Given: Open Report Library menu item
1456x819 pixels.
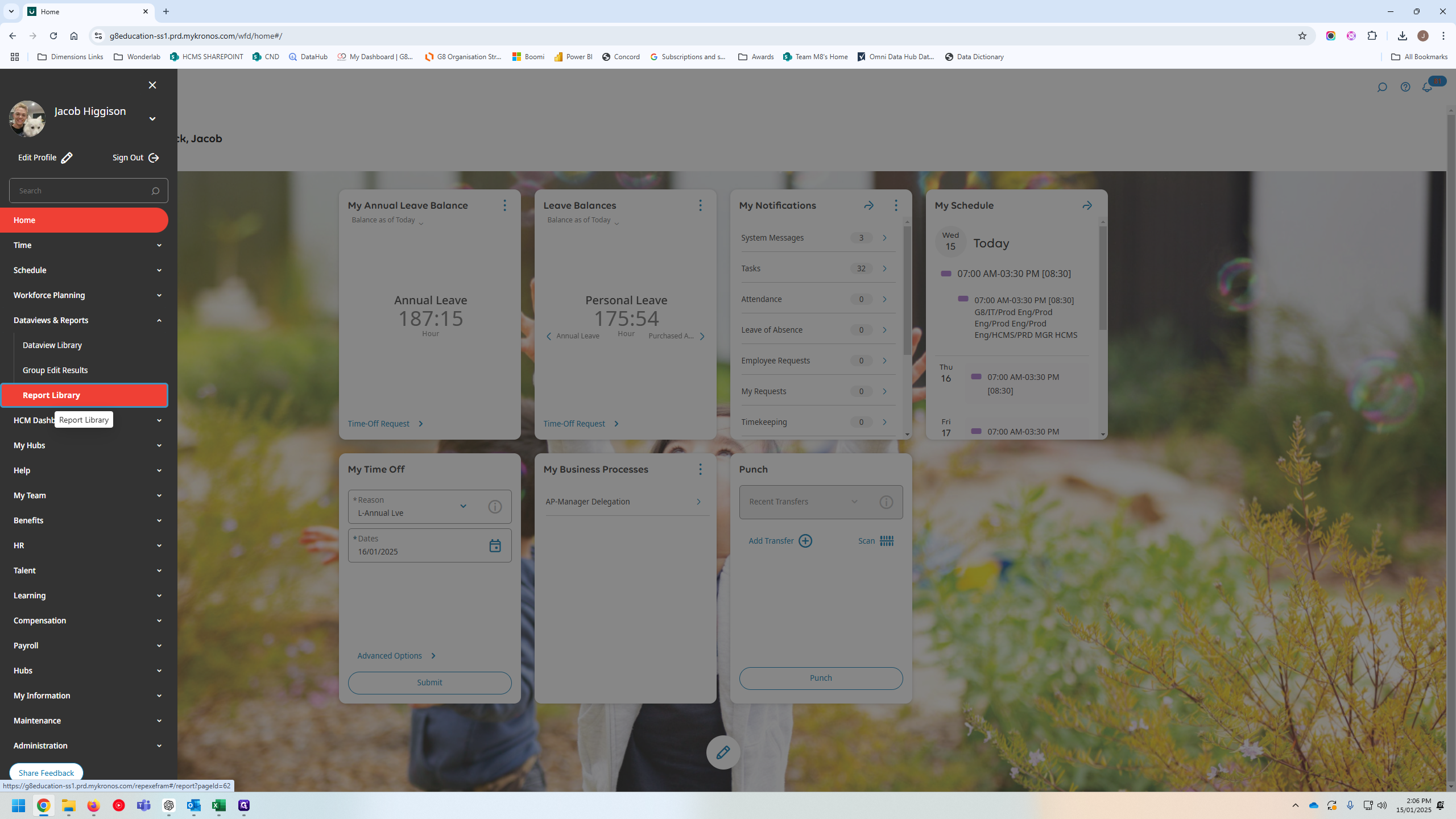Looking at the screenshot, I should point(84,395).
